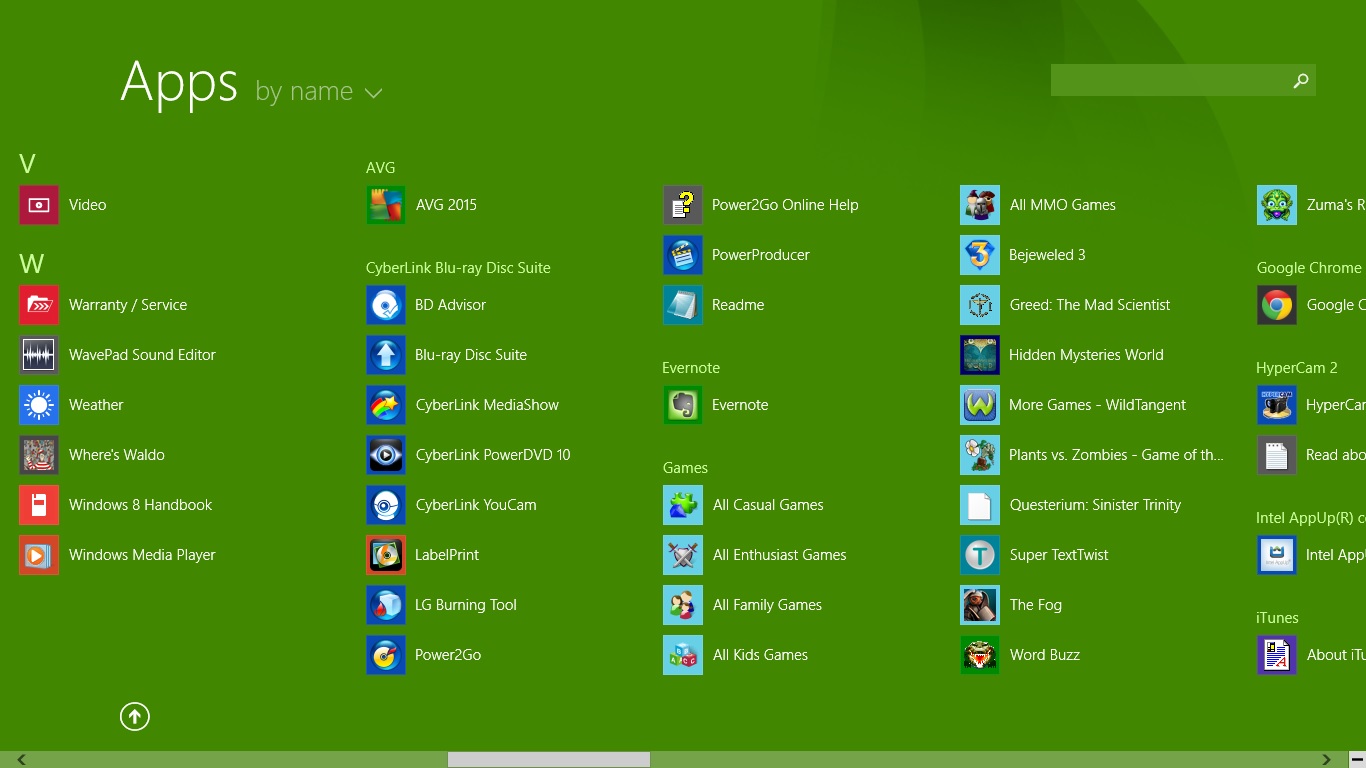This screenshot has width=1366, height=768.
Task: Open the Evernote elephant icon
Action: [683, 405]
